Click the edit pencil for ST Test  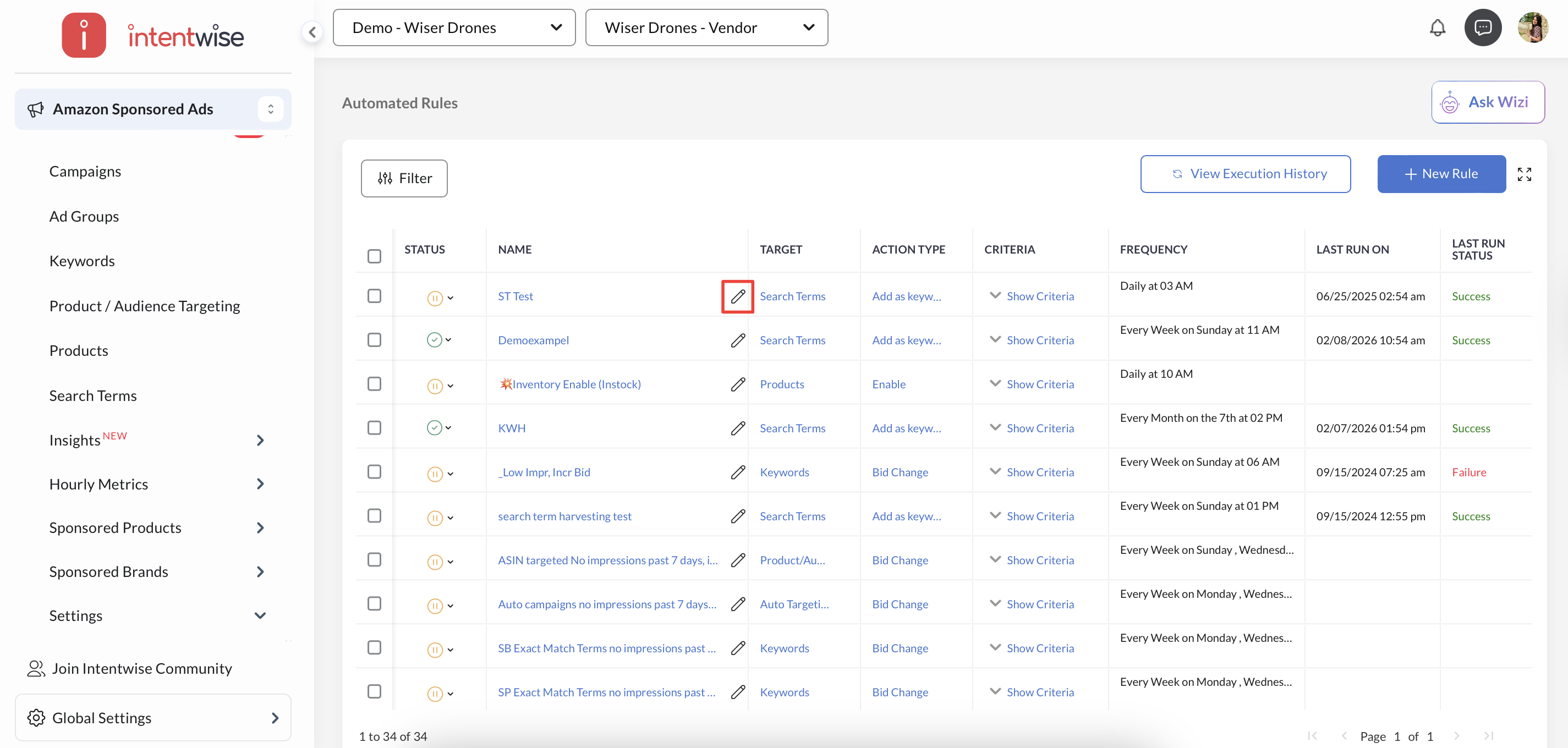tap(737, 296)
